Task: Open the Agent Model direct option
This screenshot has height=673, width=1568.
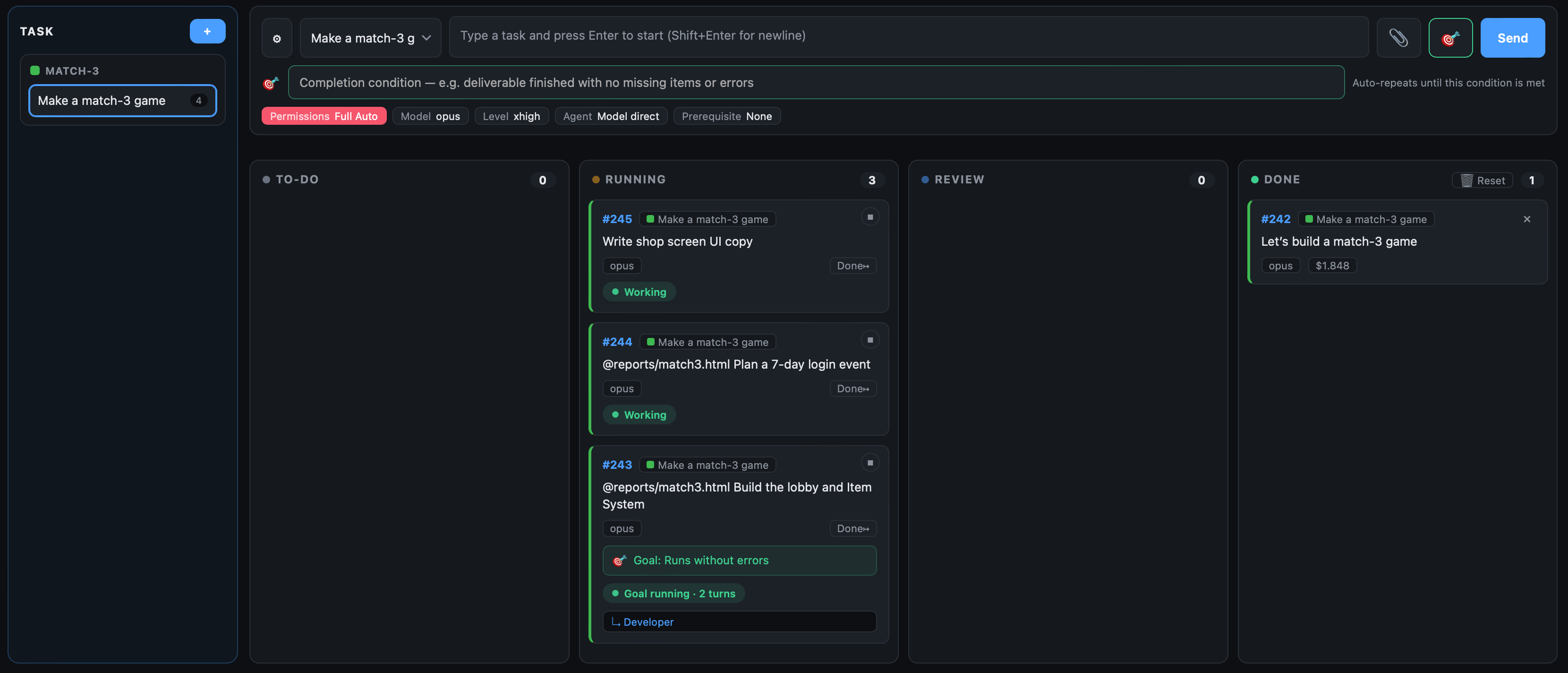Action: [x=611, y=116]
